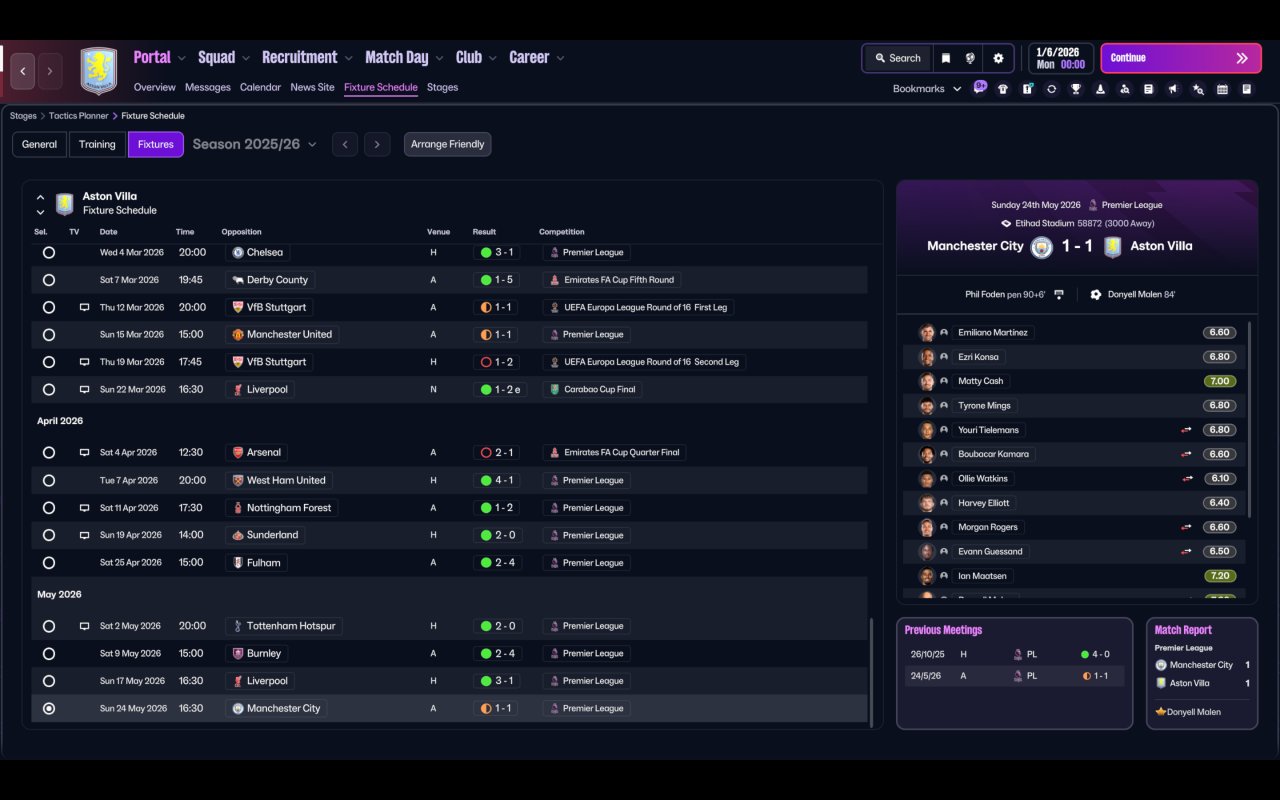Go to the previous season arrow
1280x800 pixels.
pyautogui.click(x=345, y=144)
